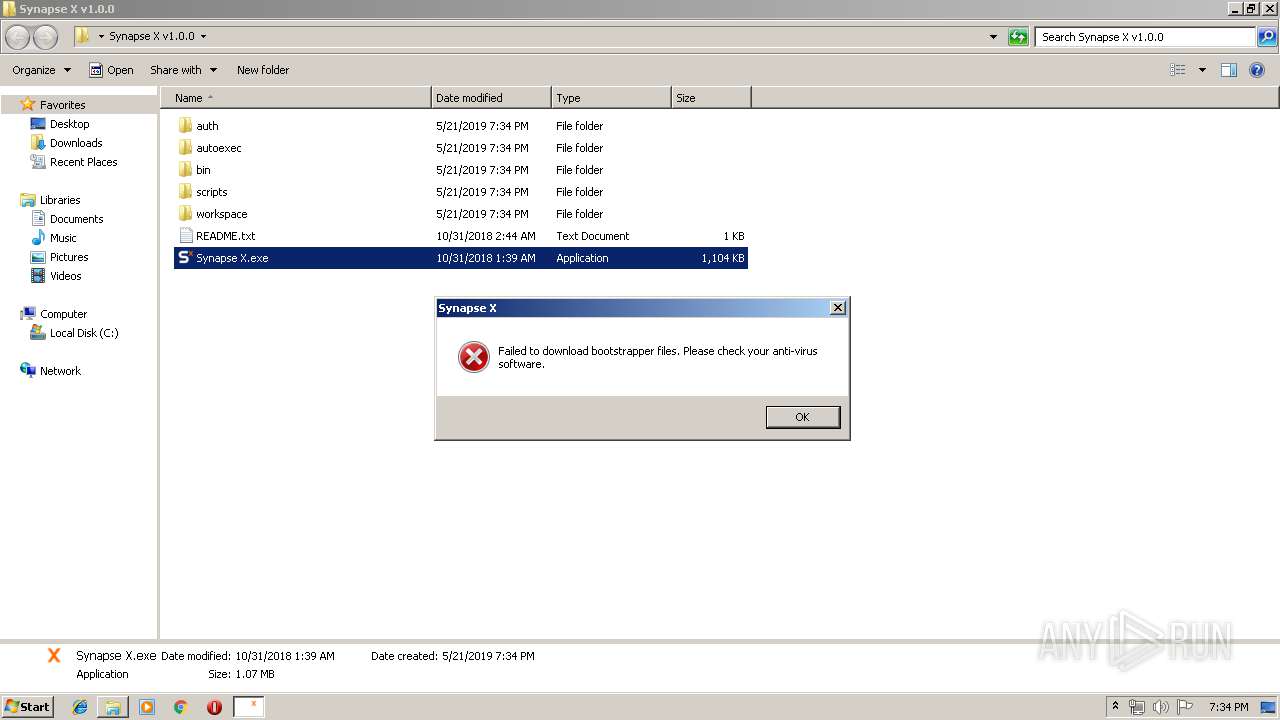Select the Synapse X.exe application icon
This screenshot has width=1280, height=720.
(184, 258)
